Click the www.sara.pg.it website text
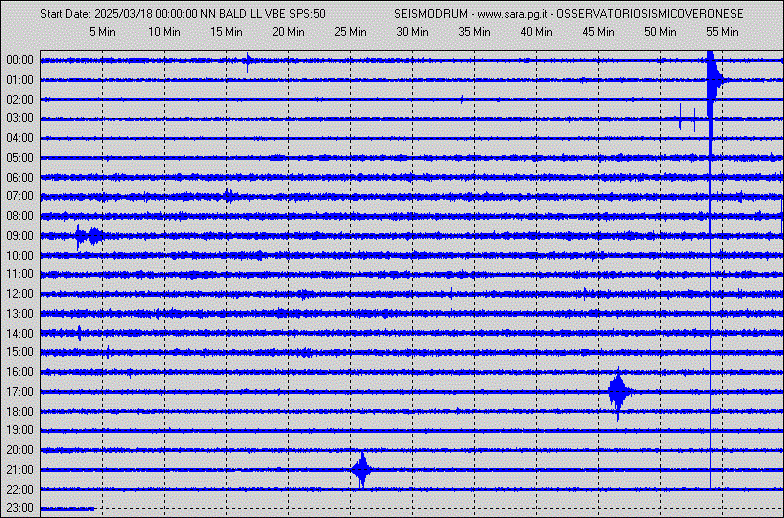The width and height of the screenshot is (784, 518). 511,14
